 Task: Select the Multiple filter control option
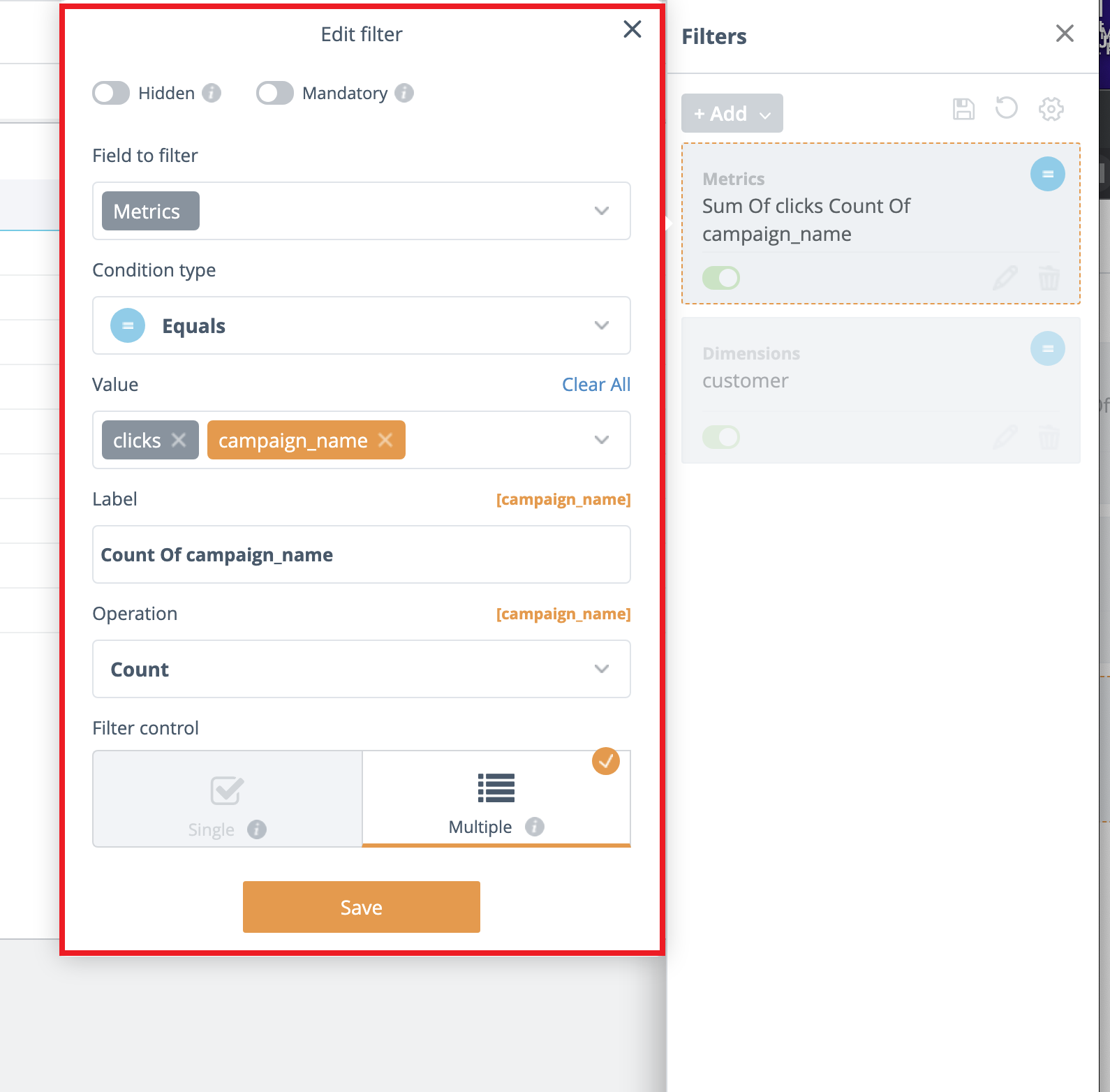coord(496,799)
